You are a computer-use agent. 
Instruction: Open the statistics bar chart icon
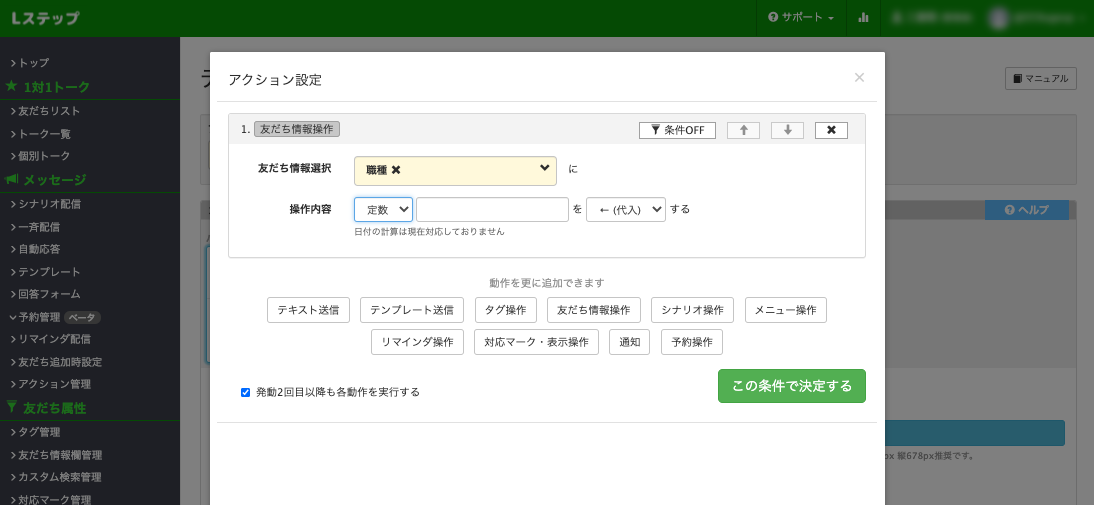[x=863, y=18]
